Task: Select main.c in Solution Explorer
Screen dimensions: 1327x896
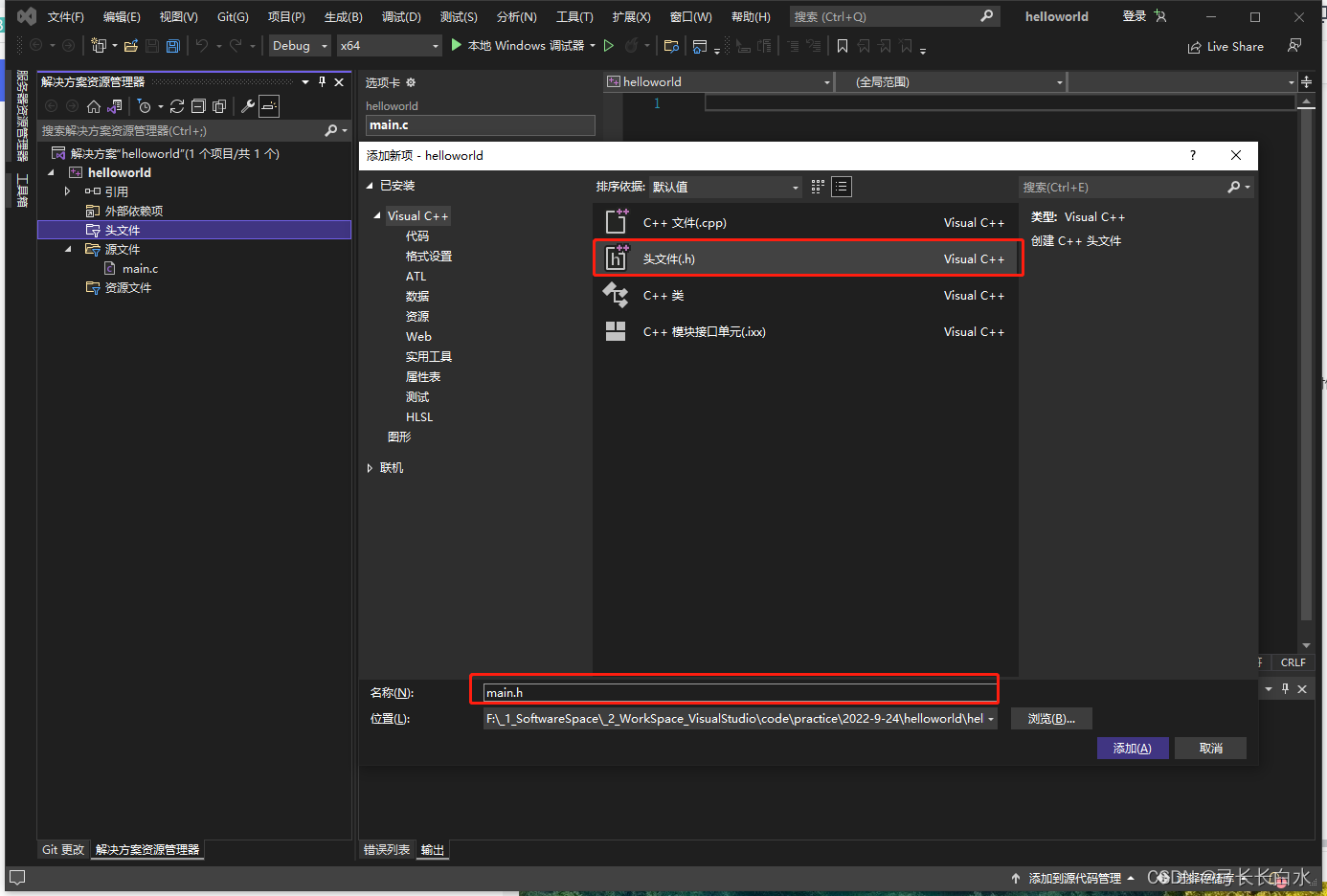Action: 140,269
